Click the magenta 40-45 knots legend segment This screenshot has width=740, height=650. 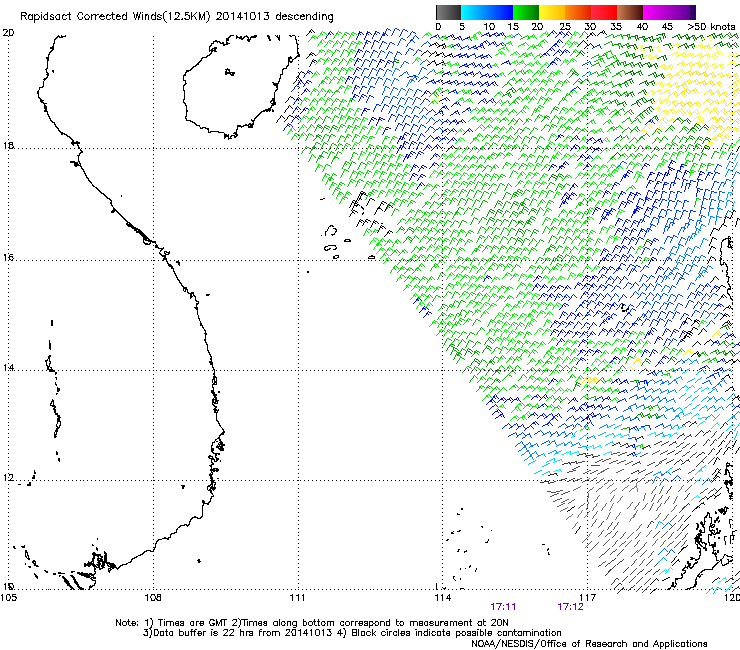(656, 12)
